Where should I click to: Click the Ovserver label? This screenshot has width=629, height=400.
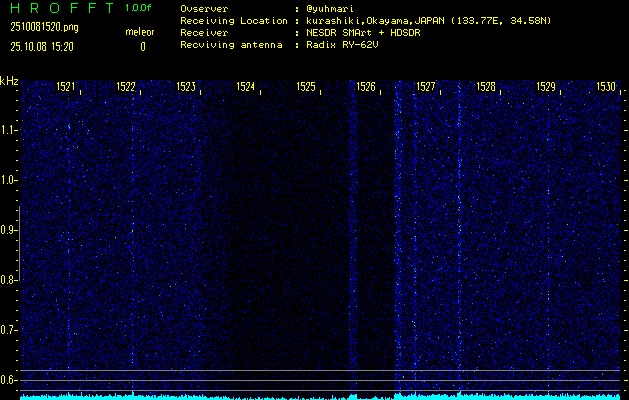tap(204, 8)
